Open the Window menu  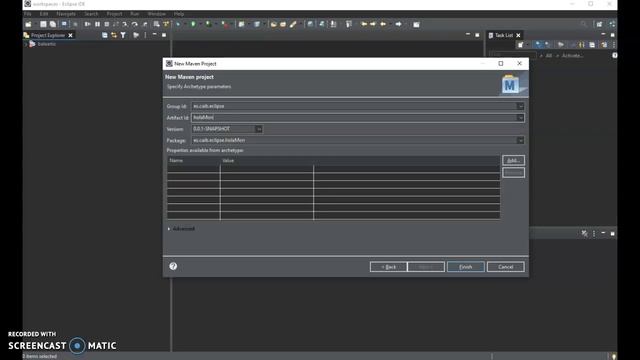[x=157, y=14]
